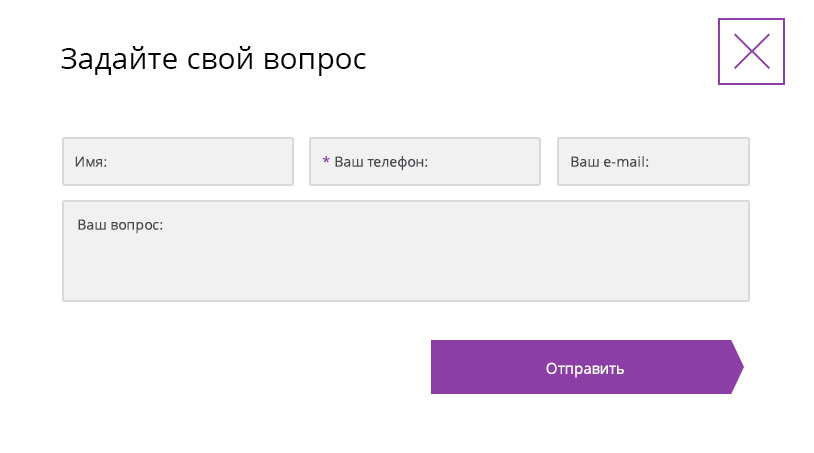Image resolution: width=814 pixels, height=453 pixels.
Task: Click the "Ваш e-mail:" placeholder text
Action: pos(609,162)
